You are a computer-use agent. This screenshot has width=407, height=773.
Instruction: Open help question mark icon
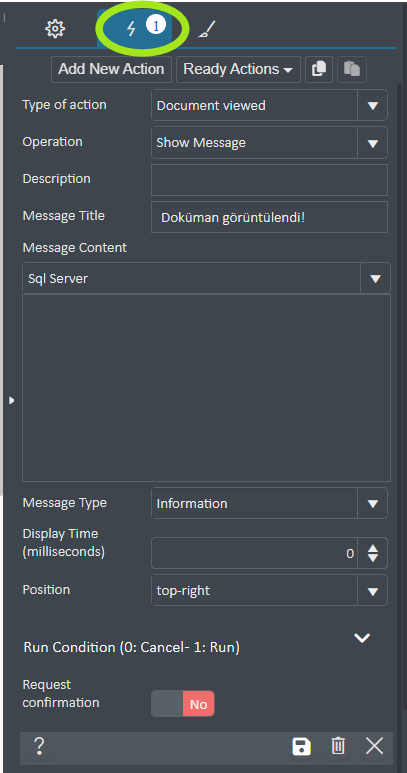39,746
